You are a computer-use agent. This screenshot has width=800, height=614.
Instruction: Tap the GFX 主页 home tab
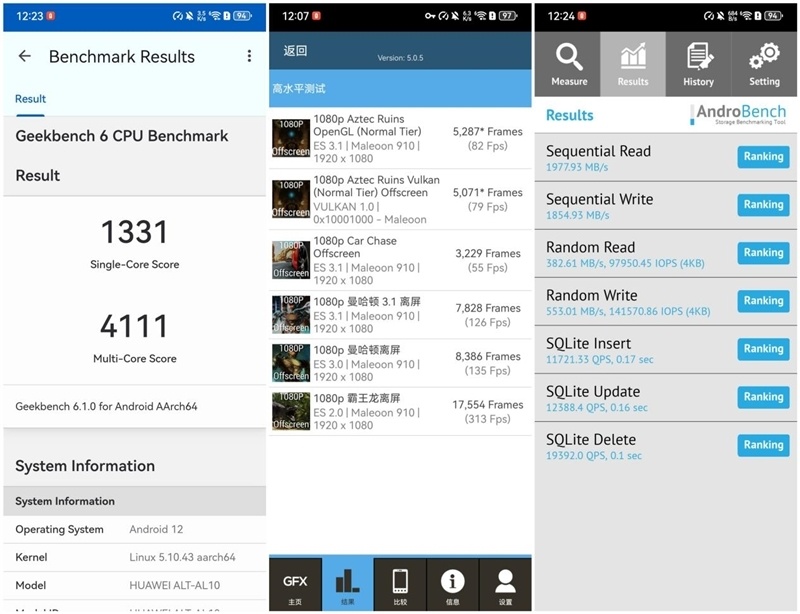pos(295,585)
